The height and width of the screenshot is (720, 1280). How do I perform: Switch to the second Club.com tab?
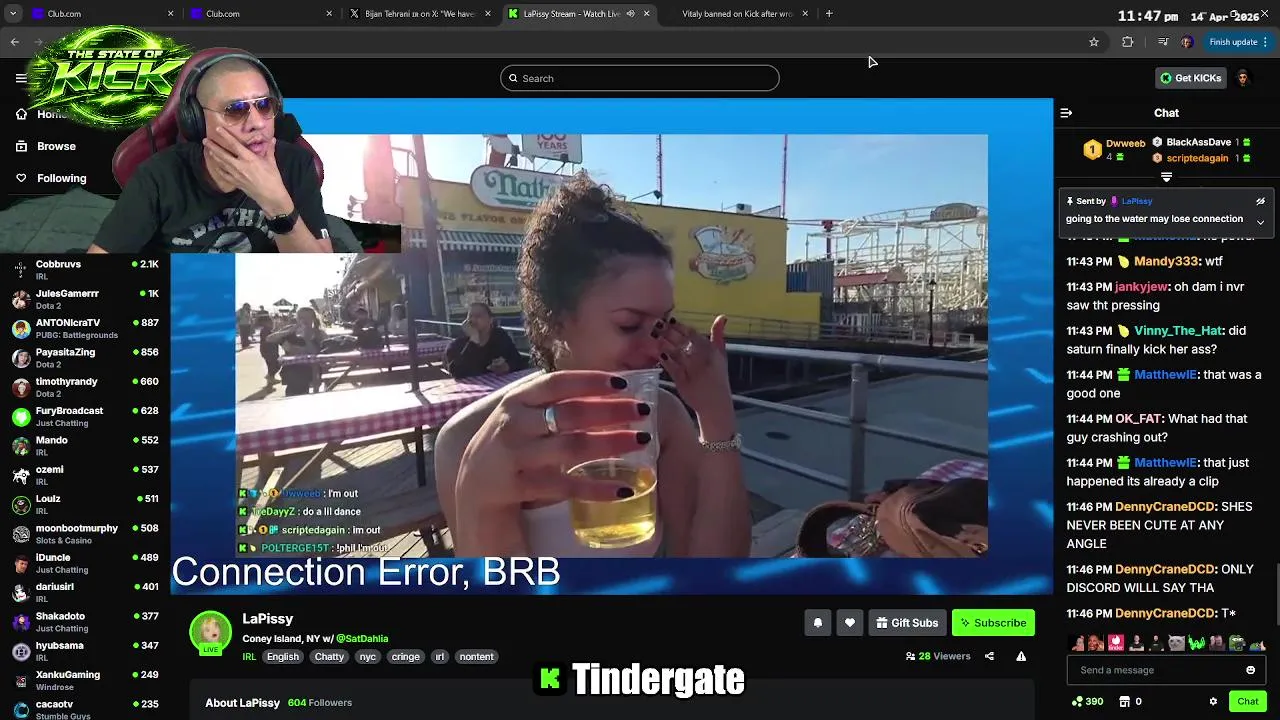click(x=262, y=14)
